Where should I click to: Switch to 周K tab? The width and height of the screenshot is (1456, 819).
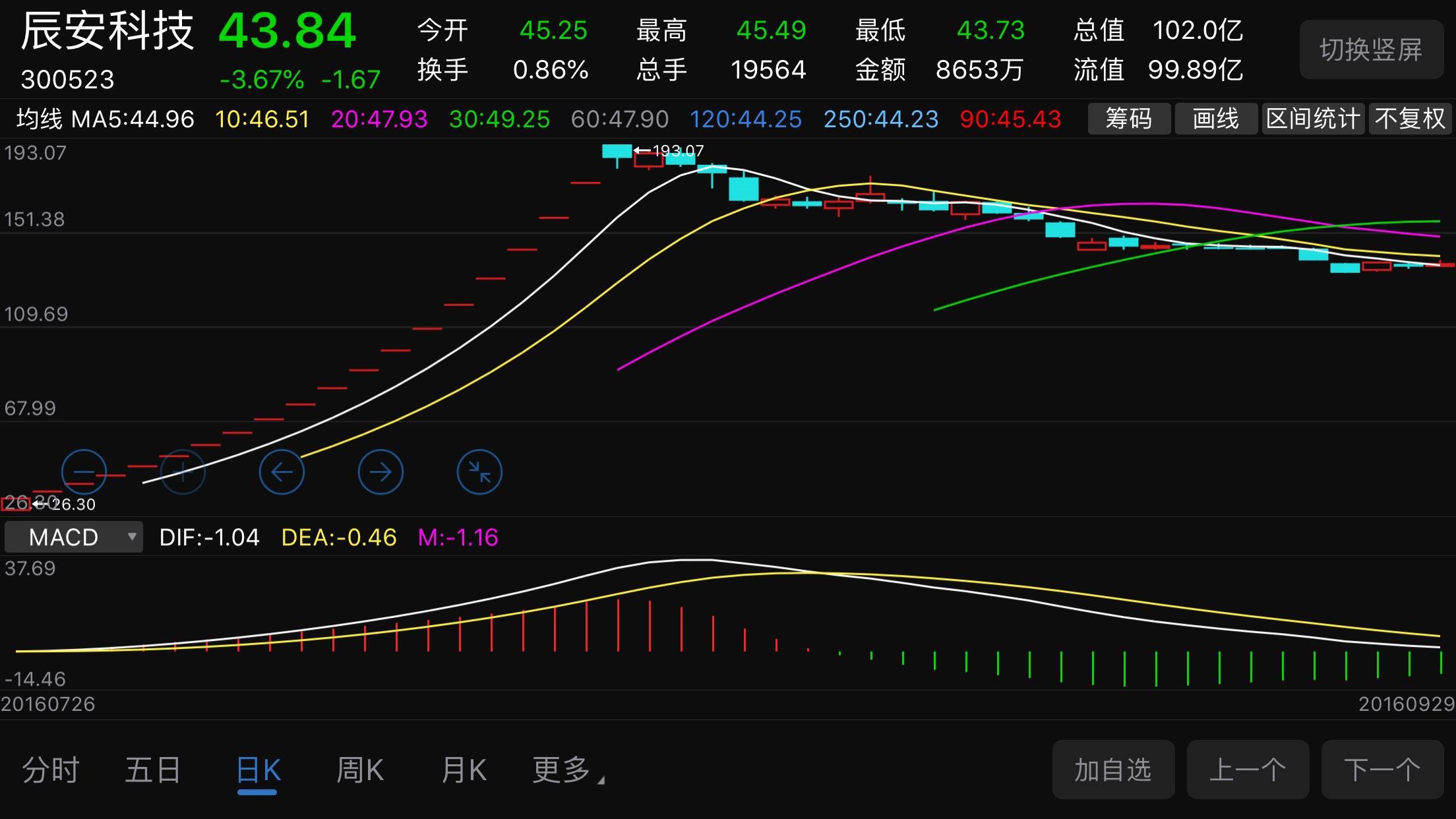[360, 770]
